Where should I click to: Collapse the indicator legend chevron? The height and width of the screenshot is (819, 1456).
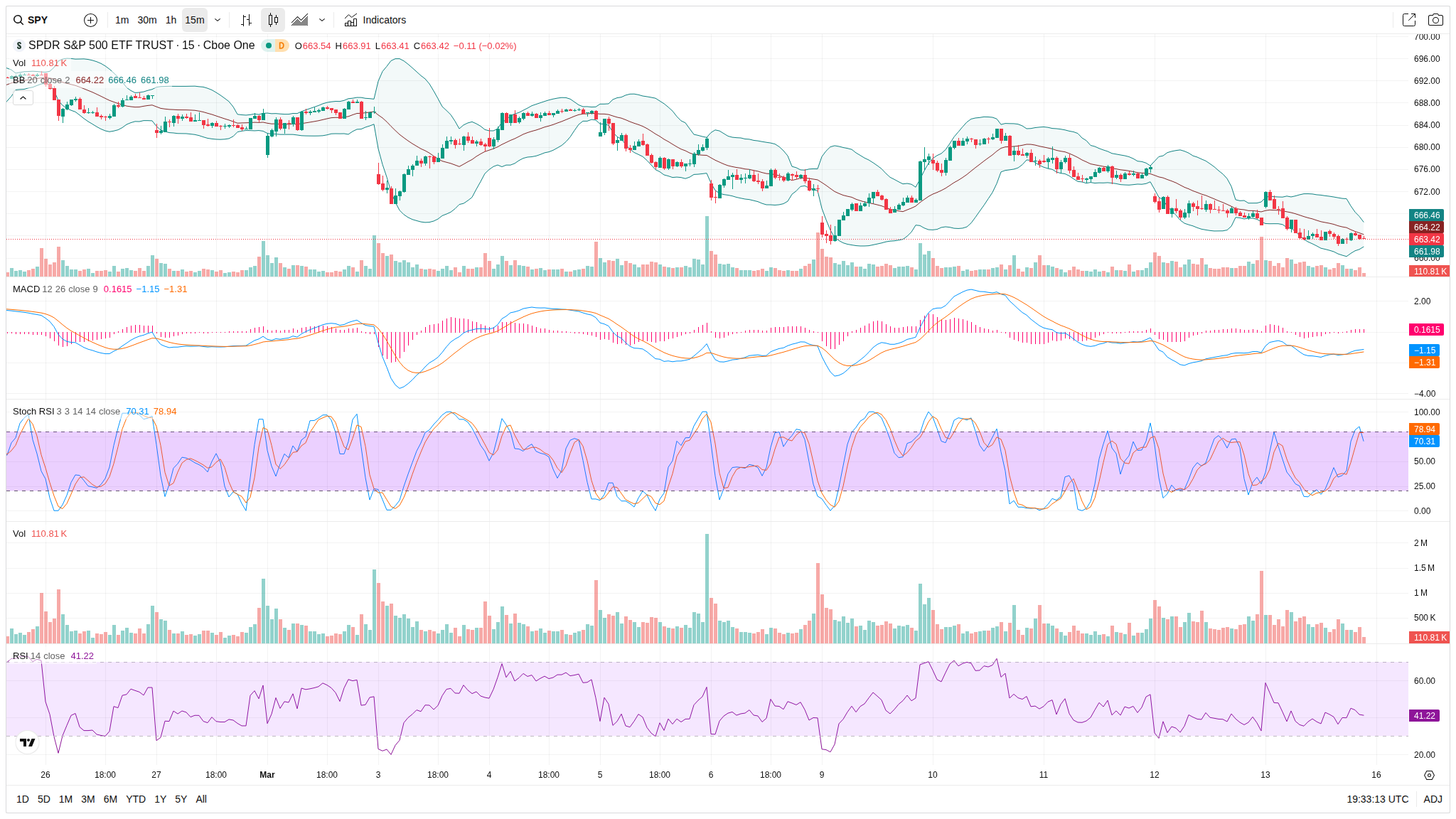(x=23, y=97)
